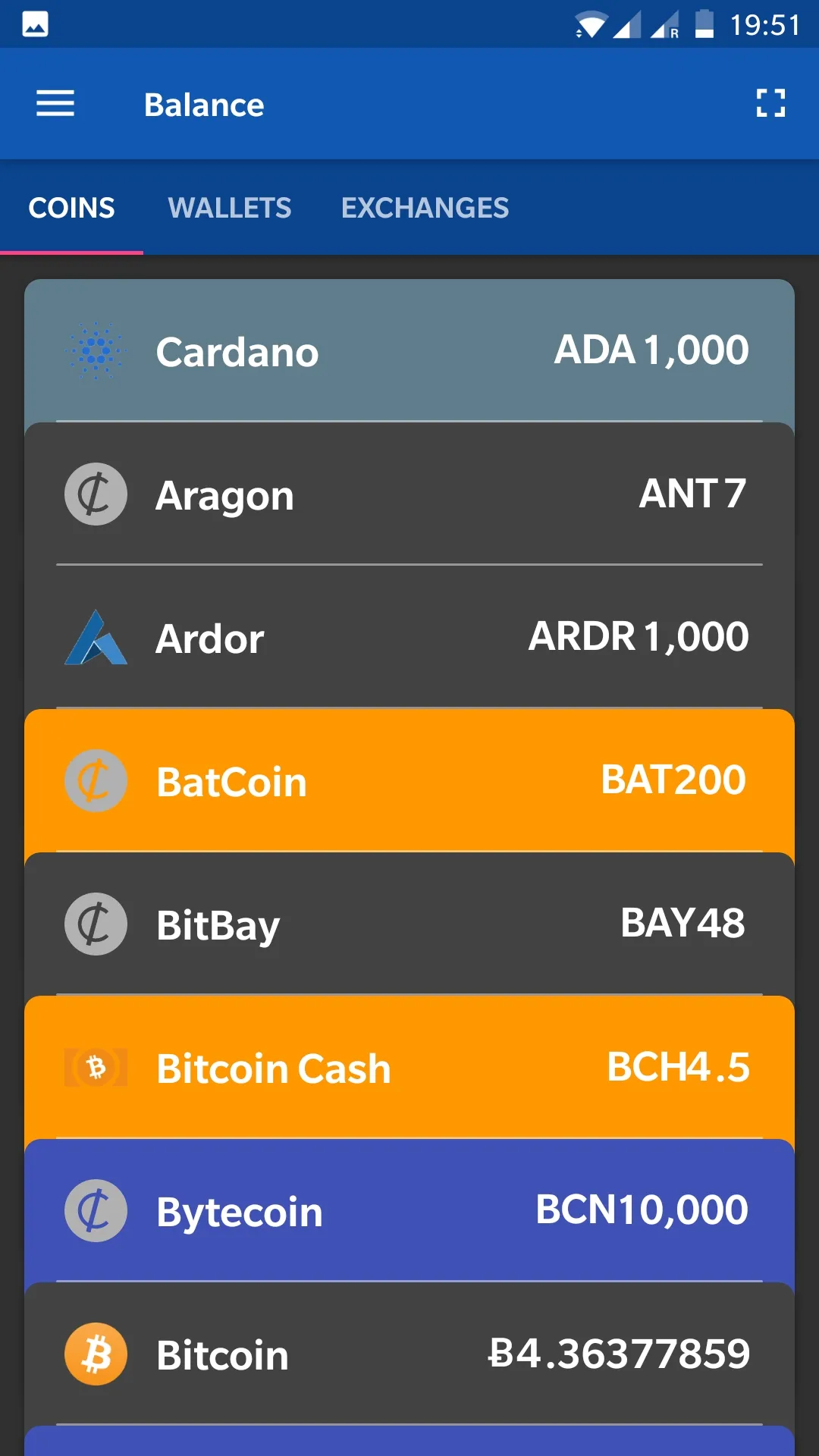Tap the image notification icon in status bar
Image resolution: width=819 pixels, height=1456 pixels.
pos(35,24)
